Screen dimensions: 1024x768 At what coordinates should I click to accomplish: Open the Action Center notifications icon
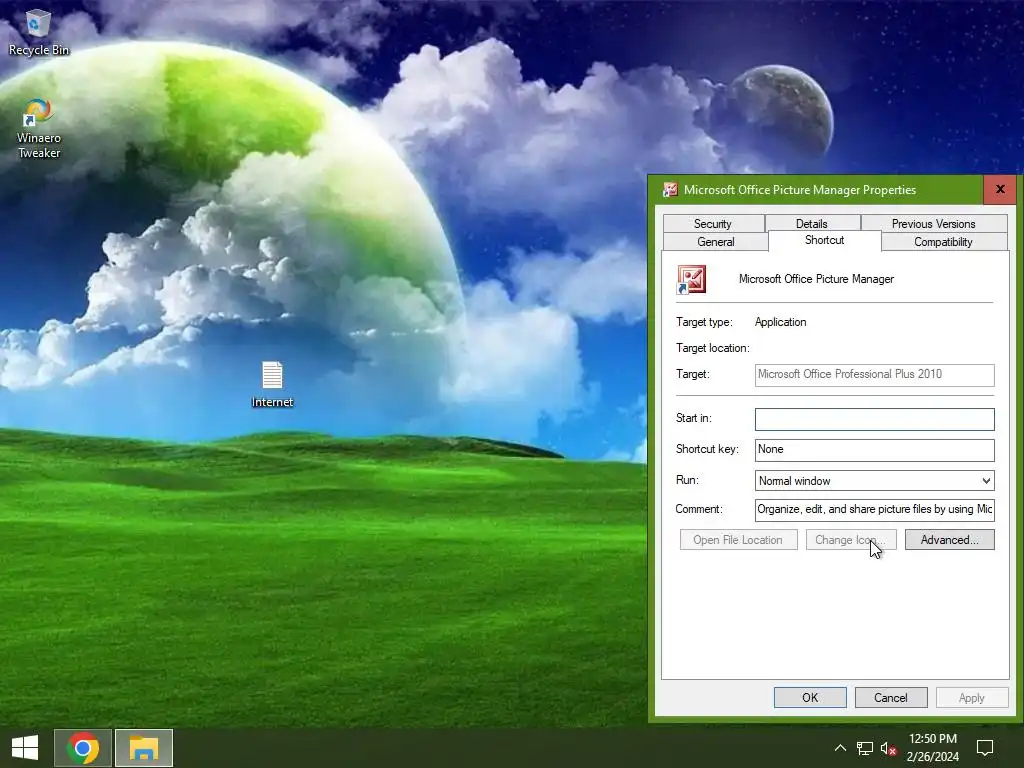tap(985, 748)
